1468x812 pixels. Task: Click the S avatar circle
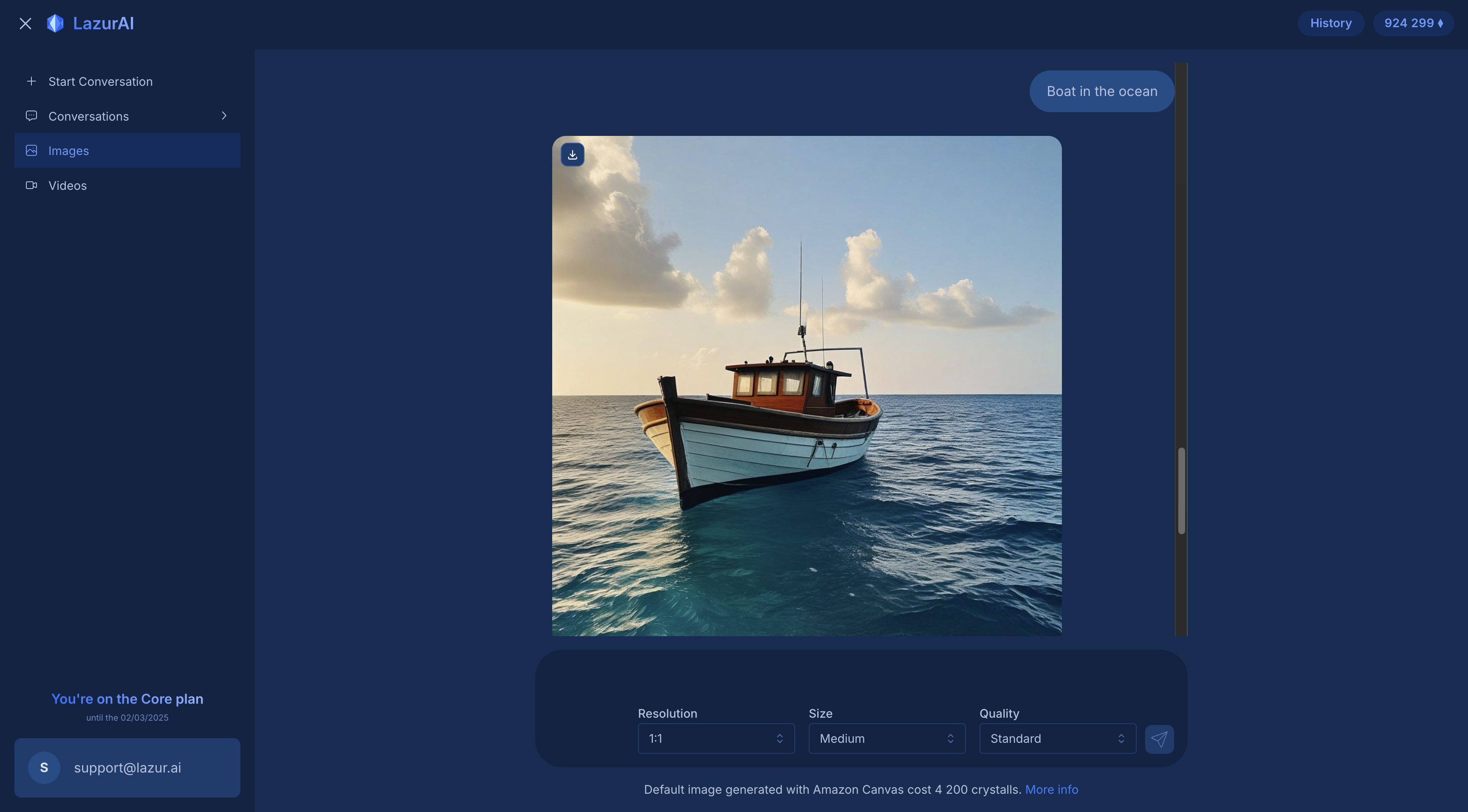click(x=44, y=767)
